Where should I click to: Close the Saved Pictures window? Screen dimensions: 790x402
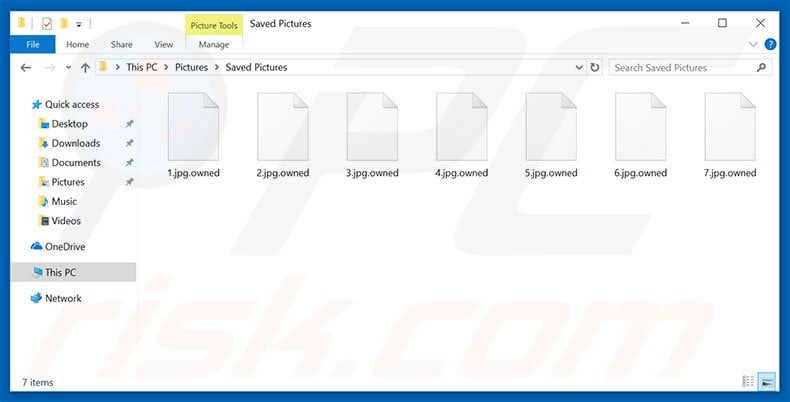tap(760, 23)
